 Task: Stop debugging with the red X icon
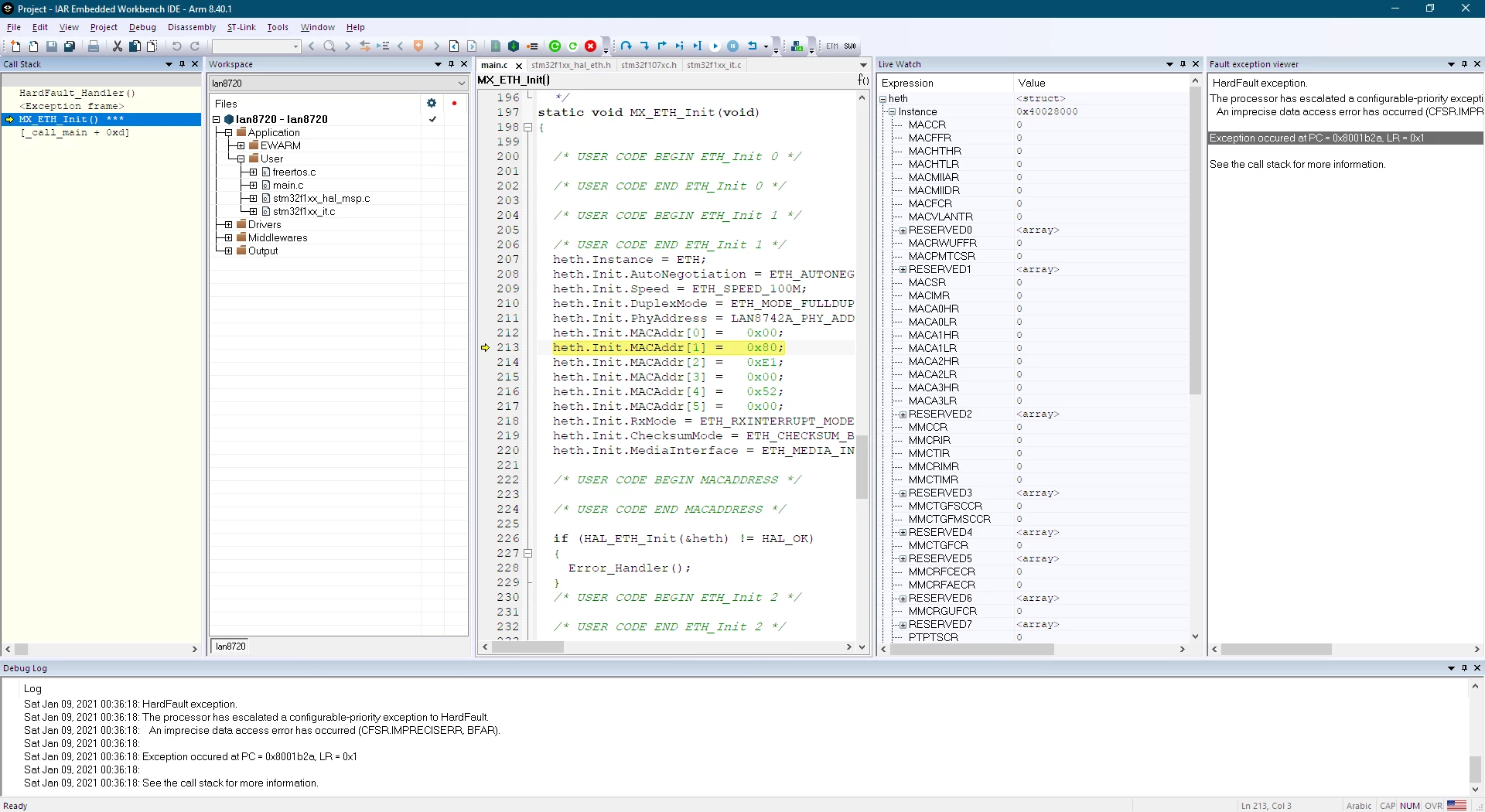591,46
